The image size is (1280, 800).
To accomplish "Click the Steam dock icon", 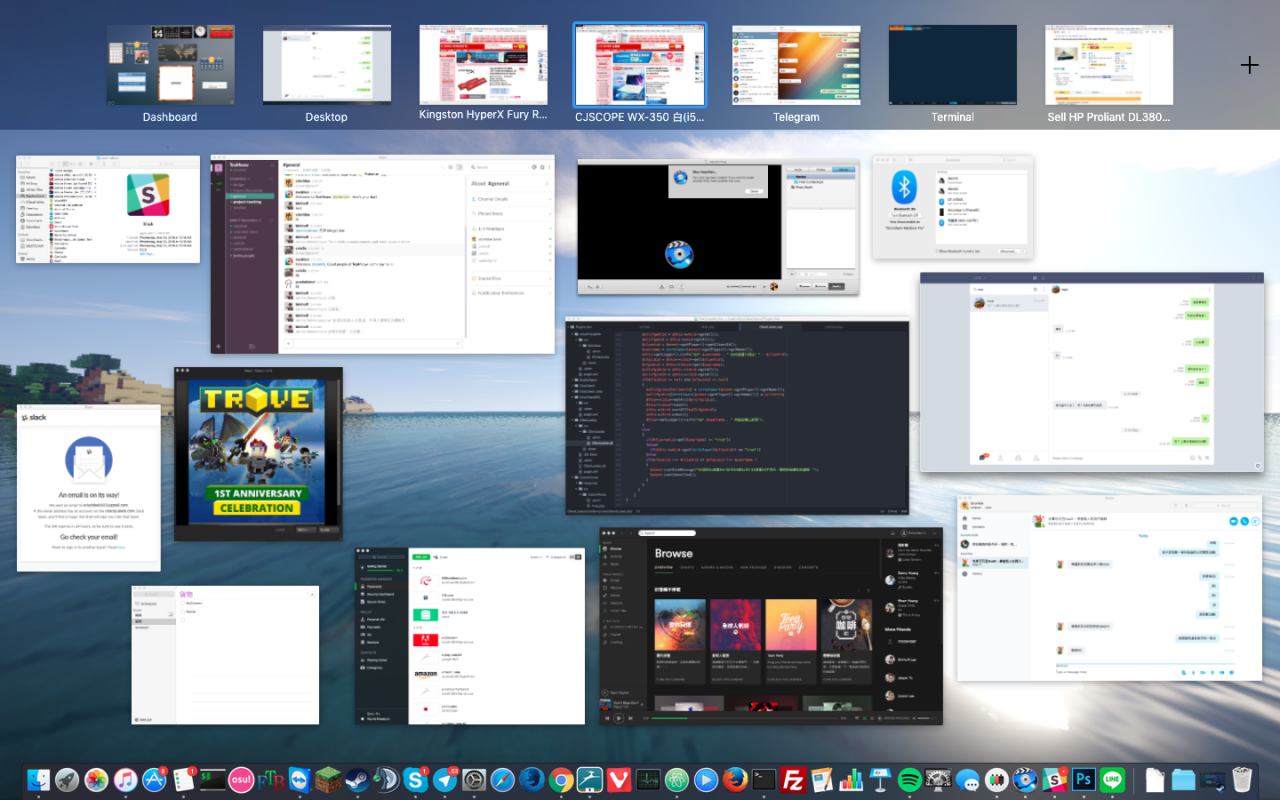I will [x=357, y=780].
